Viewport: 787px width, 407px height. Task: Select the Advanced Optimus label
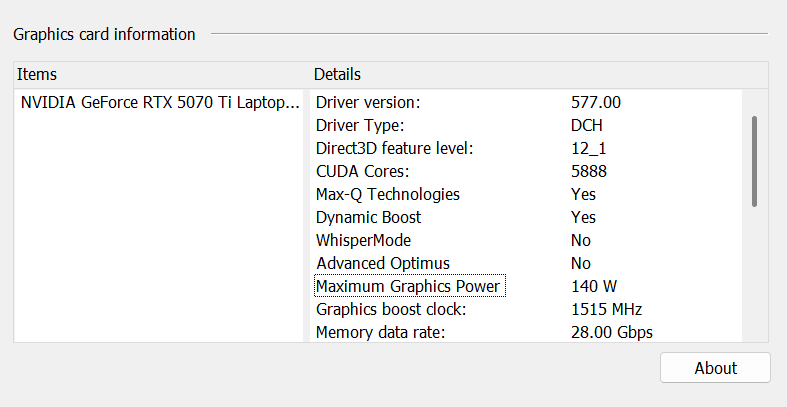(x=383, y=263)
